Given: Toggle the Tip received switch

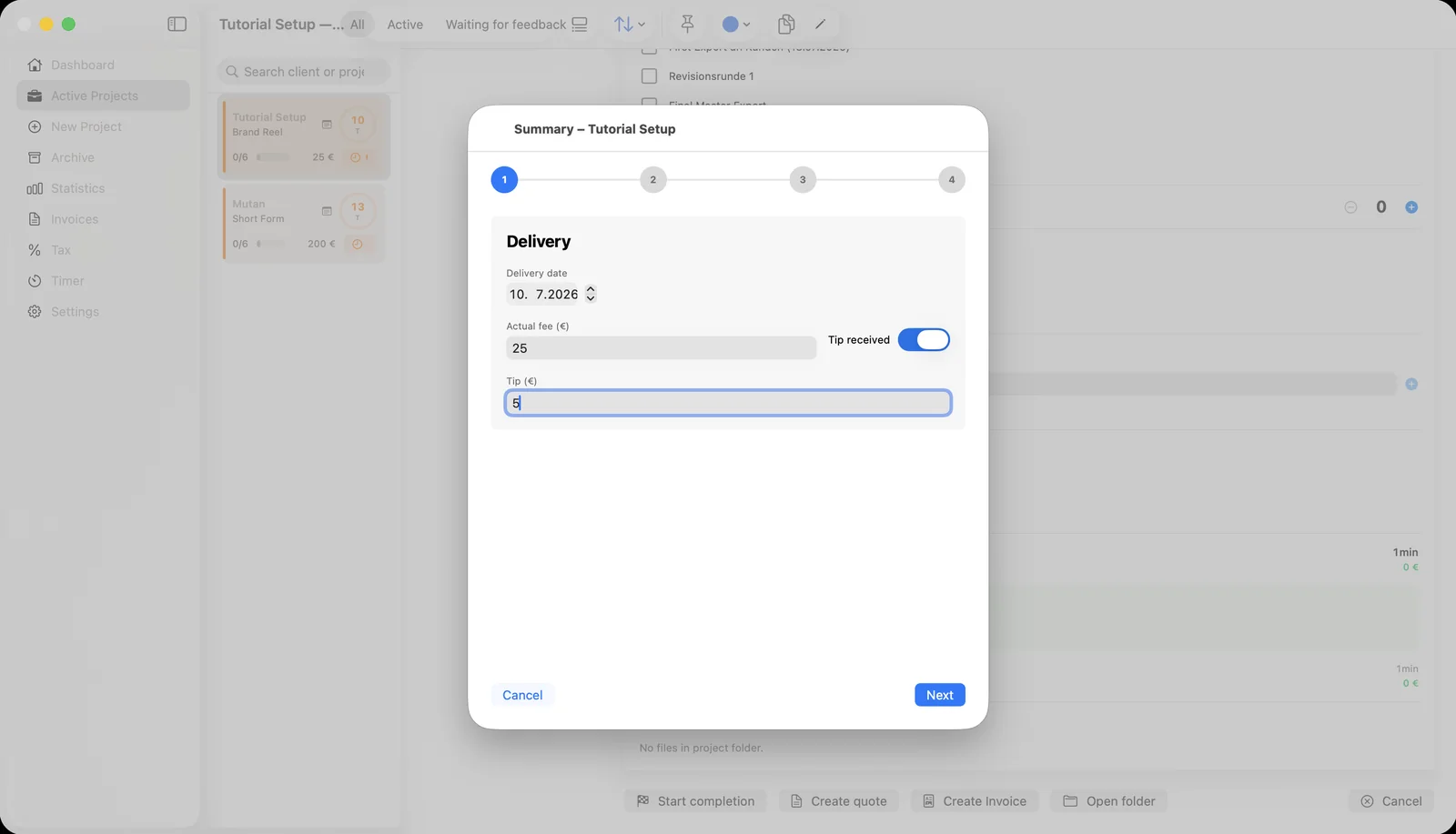Looking at the screenshot, I should [924, 340].
